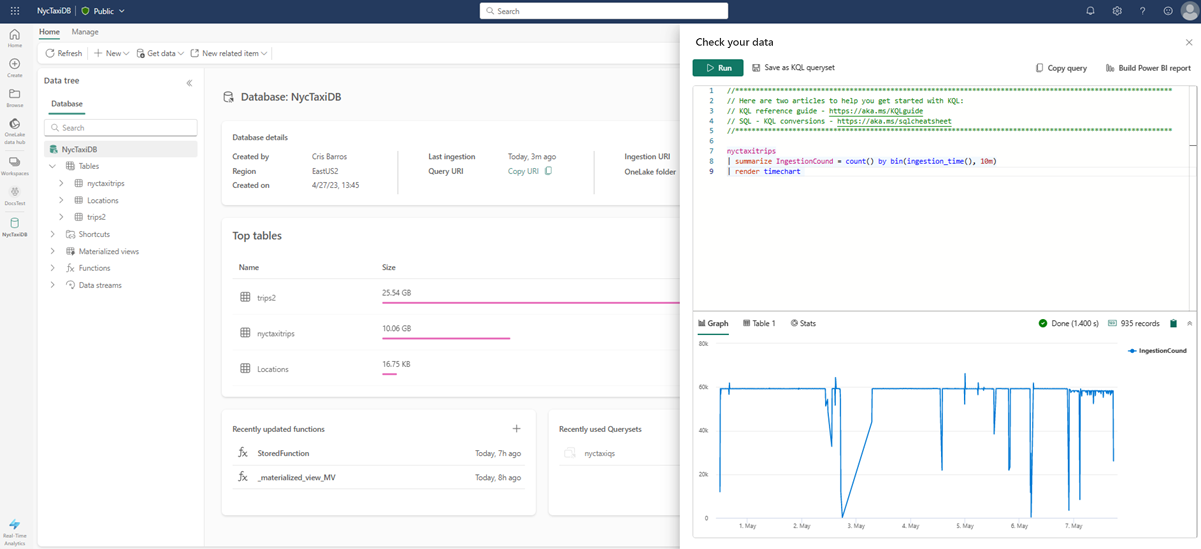Open New related item dropdown

point(229,53)
